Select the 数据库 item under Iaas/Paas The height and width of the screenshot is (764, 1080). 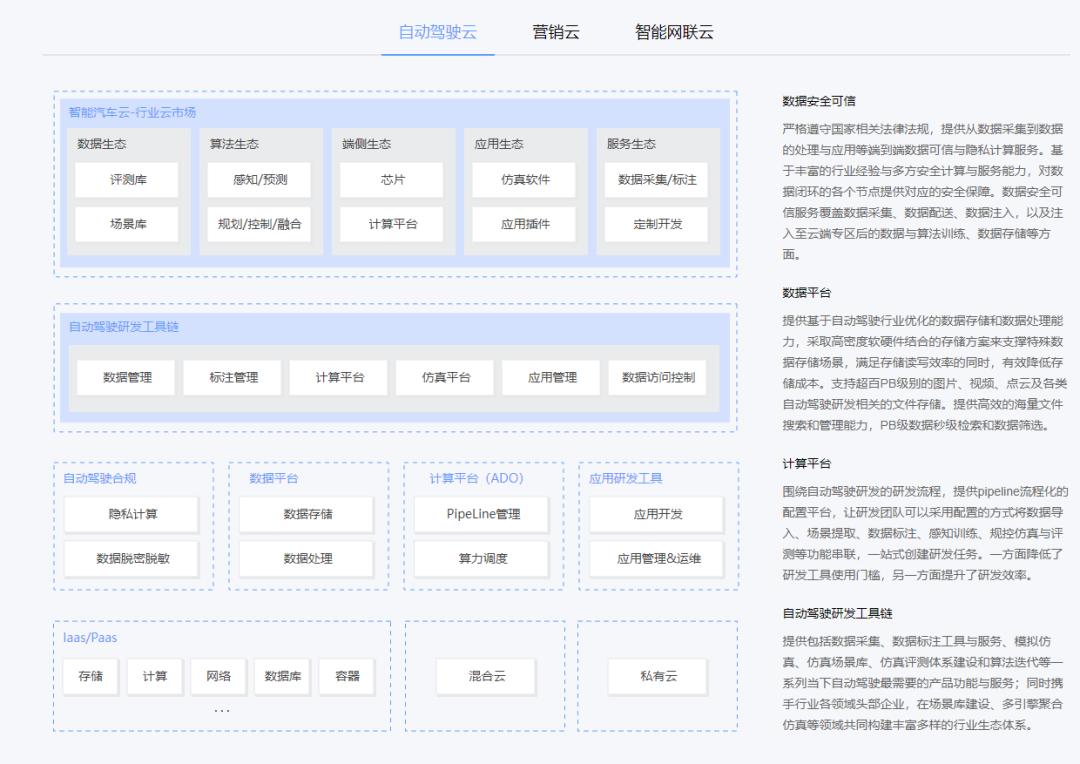(x=282, y=677)
